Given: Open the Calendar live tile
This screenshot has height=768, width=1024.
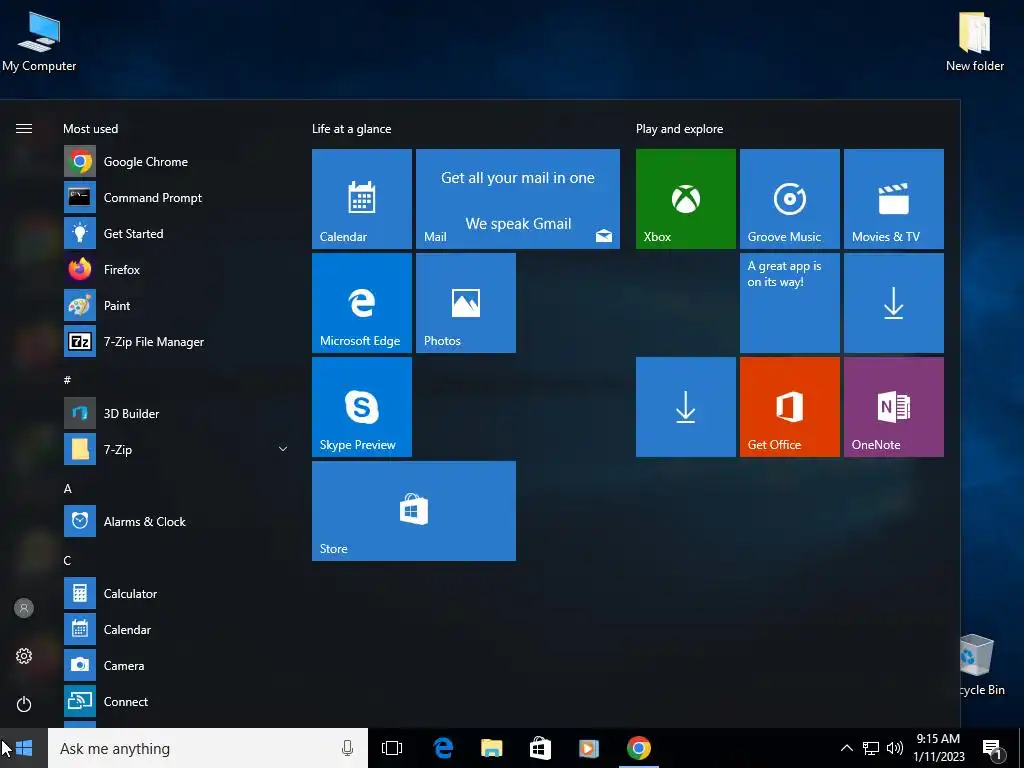Looking at the screenshot, I should pyautogui.click(x=362, y=199).
